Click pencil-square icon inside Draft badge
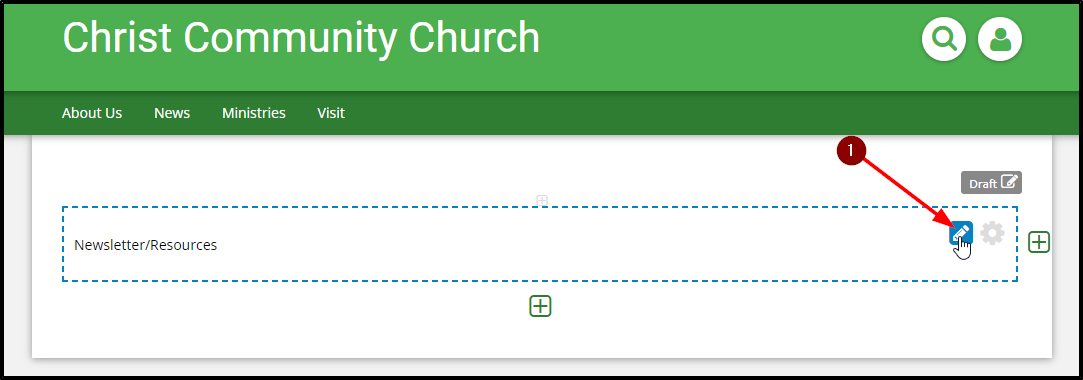The width and height of the screenshot is (1083, 380). click(1009, 182)
